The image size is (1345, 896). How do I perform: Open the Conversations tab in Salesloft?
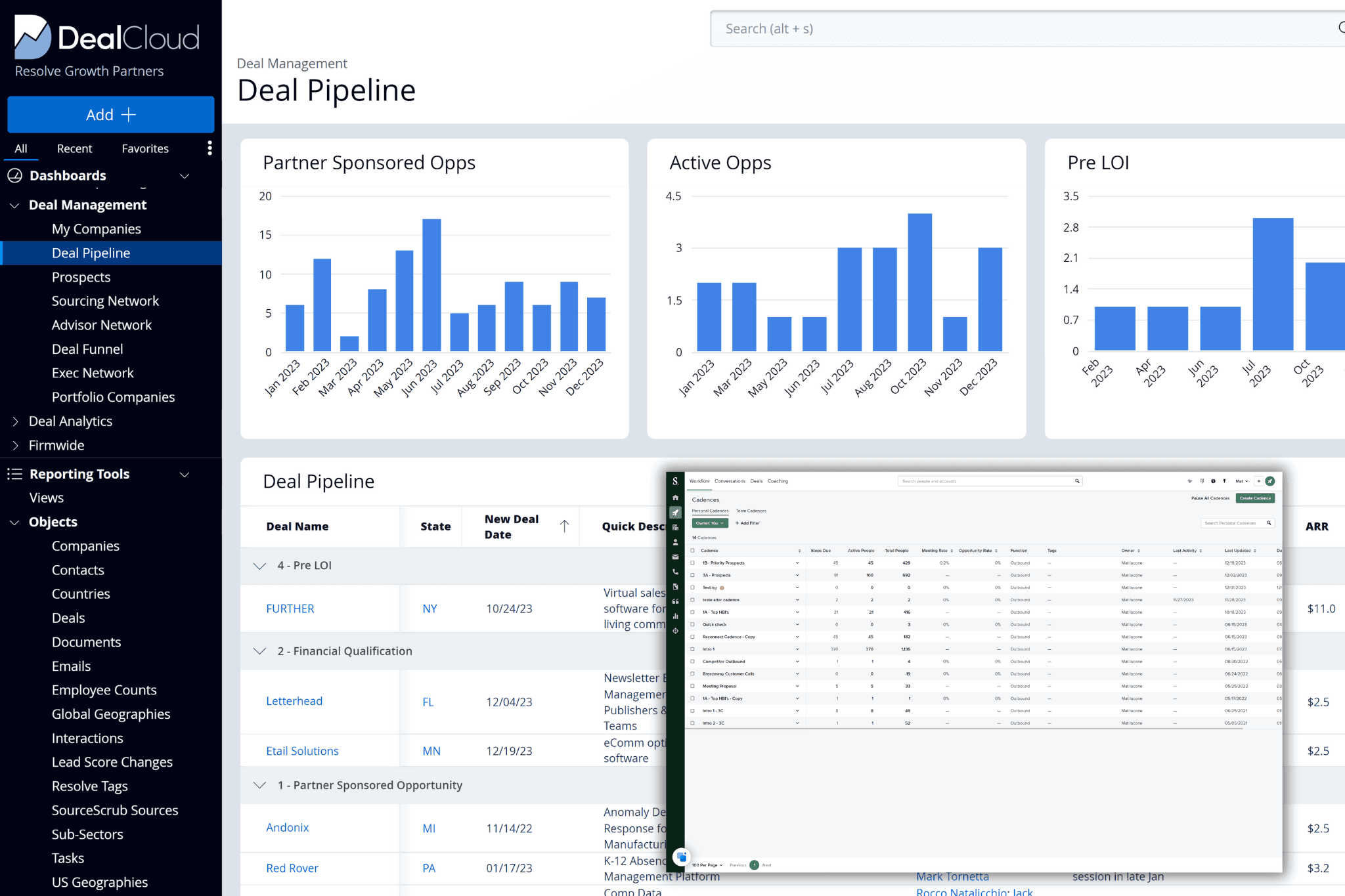click(x=730, y=481)
